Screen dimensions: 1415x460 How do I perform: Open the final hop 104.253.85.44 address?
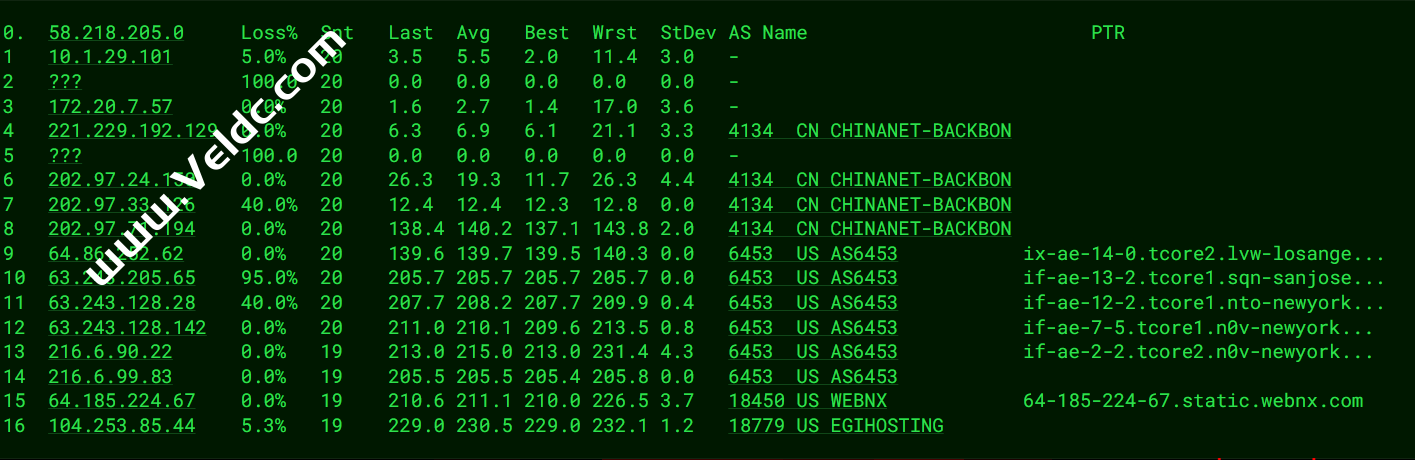[122, 426]
